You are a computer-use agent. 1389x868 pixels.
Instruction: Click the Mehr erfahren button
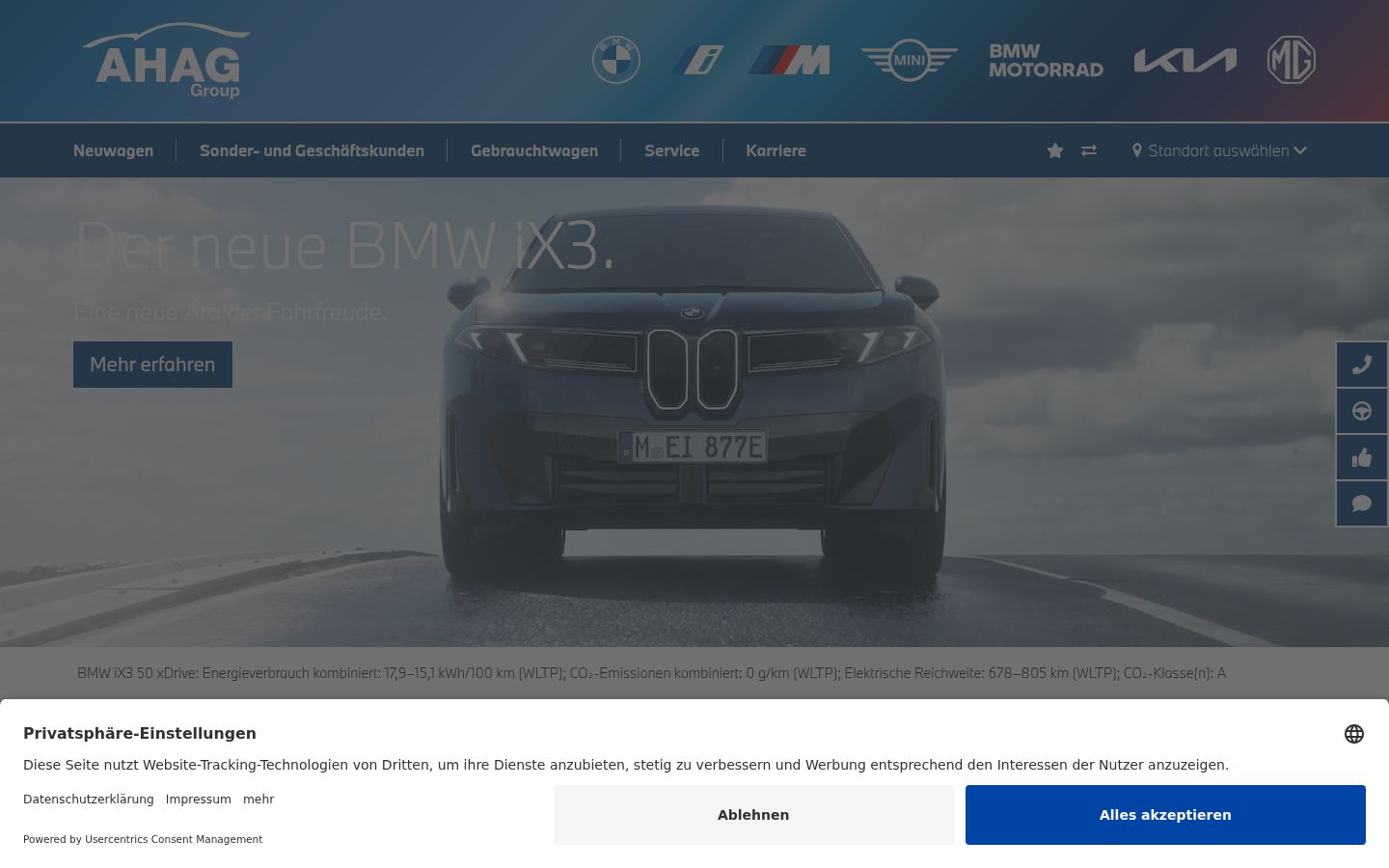click(152, 365)
